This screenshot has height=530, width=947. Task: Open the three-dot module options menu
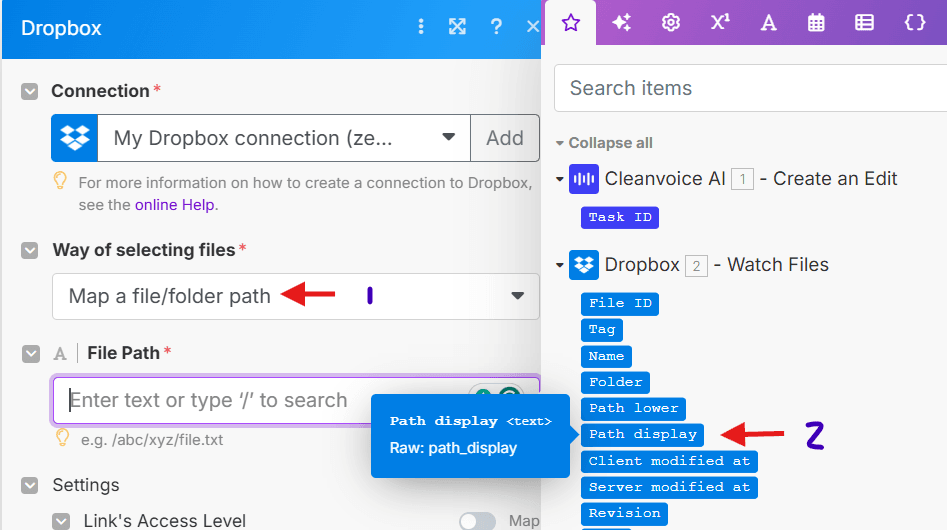coord(421,27)
